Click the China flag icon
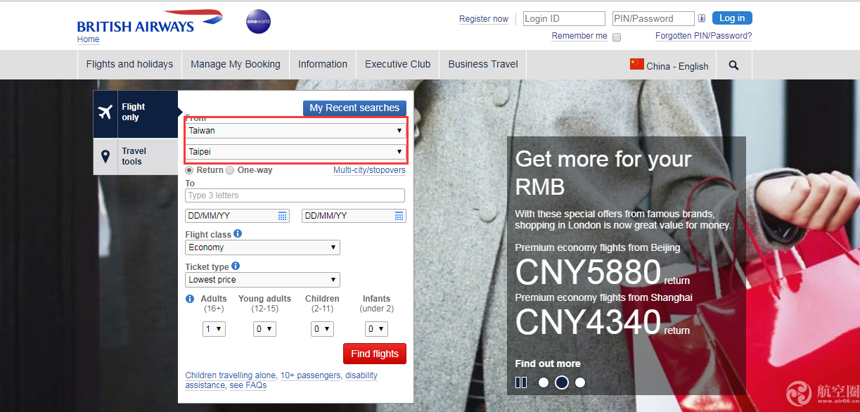Screen dimensions: 860x412 tap(637, 64)
